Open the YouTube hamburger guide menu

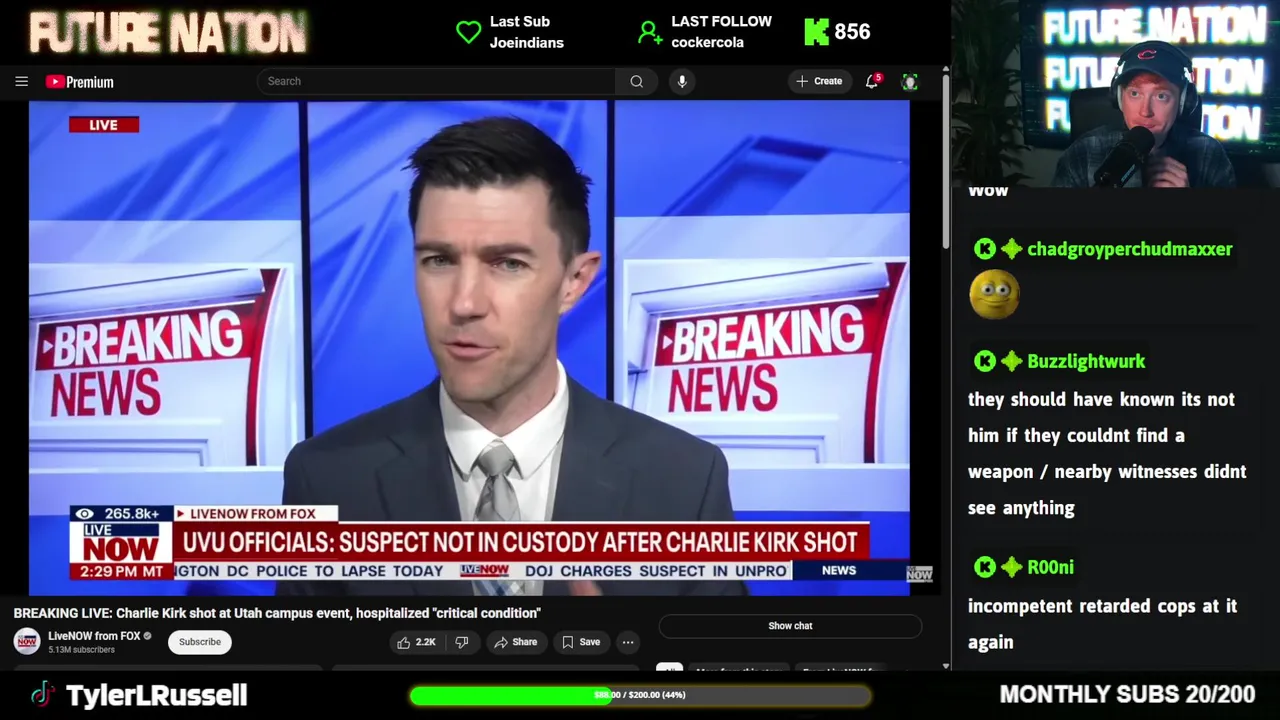(21, 82)
